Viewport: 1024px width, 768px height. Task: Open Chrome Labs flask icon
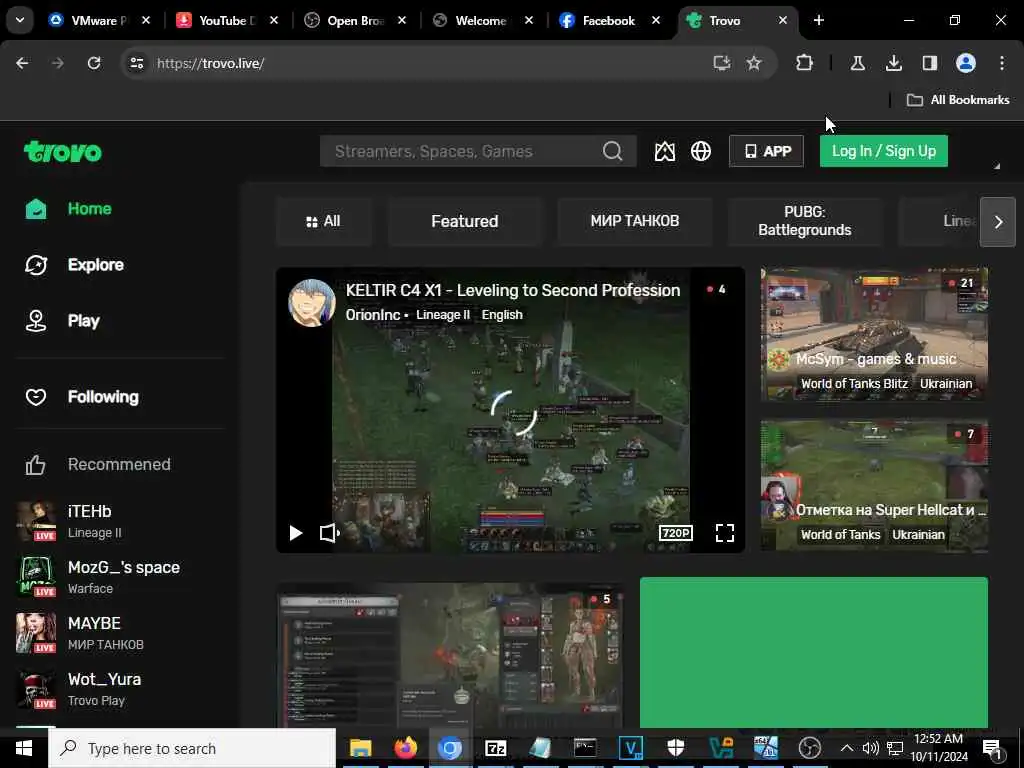pos(857,63)
